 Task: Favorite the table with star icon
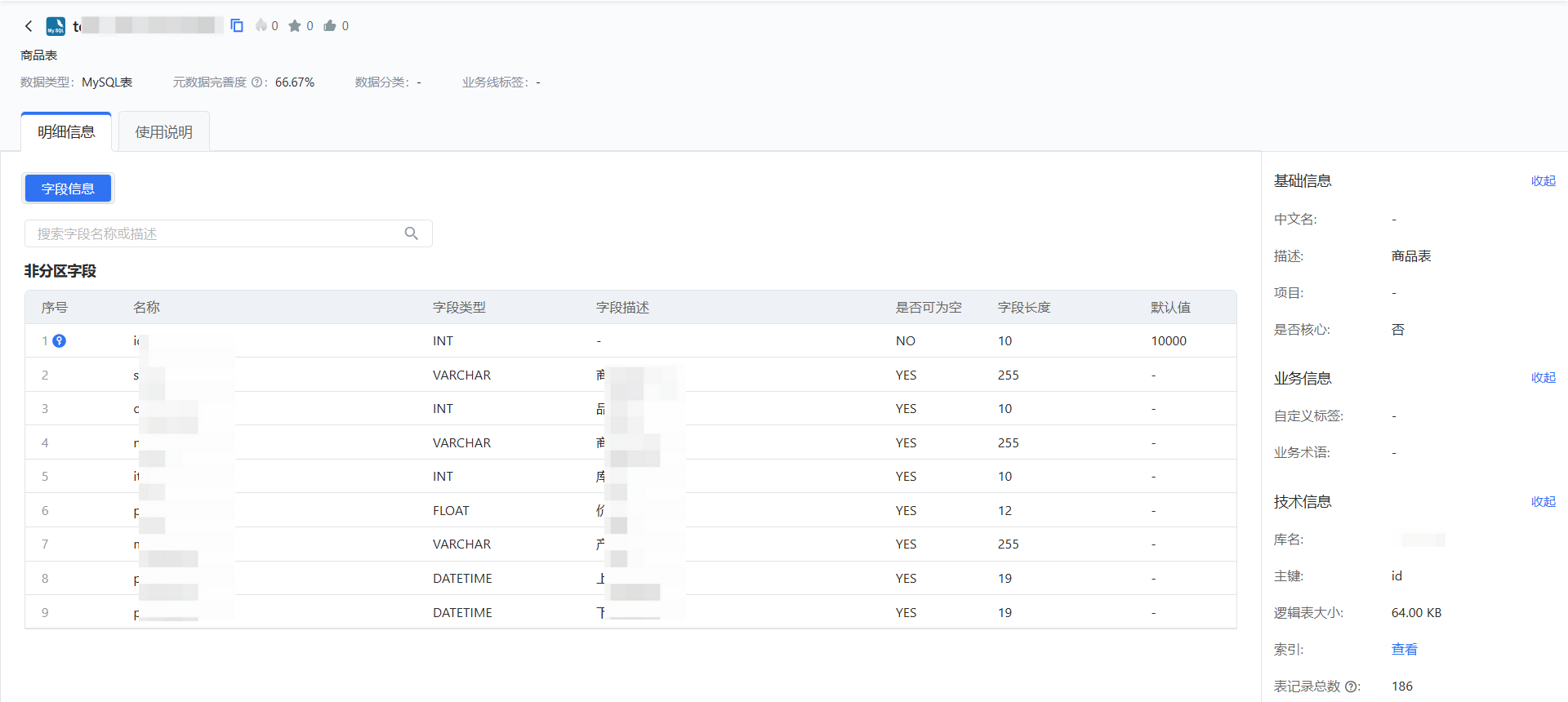[295, 26]
